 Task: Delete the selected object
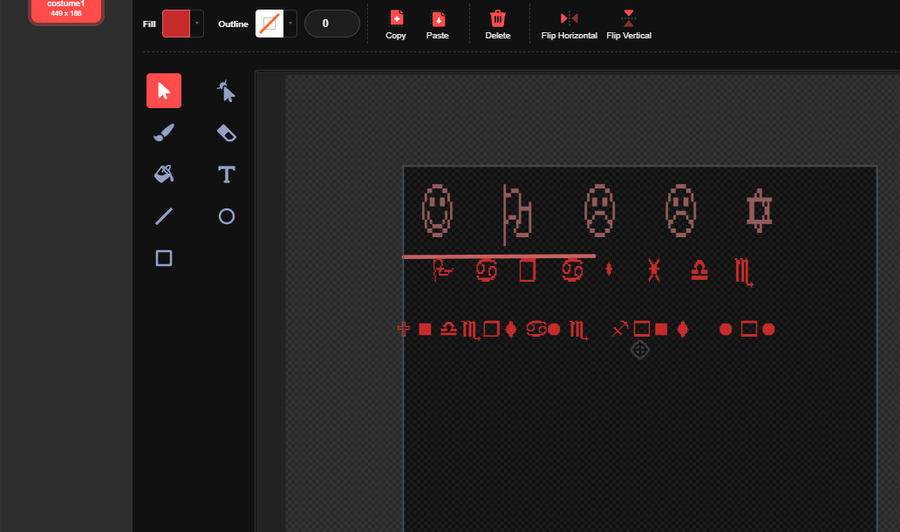click(498, 25)
